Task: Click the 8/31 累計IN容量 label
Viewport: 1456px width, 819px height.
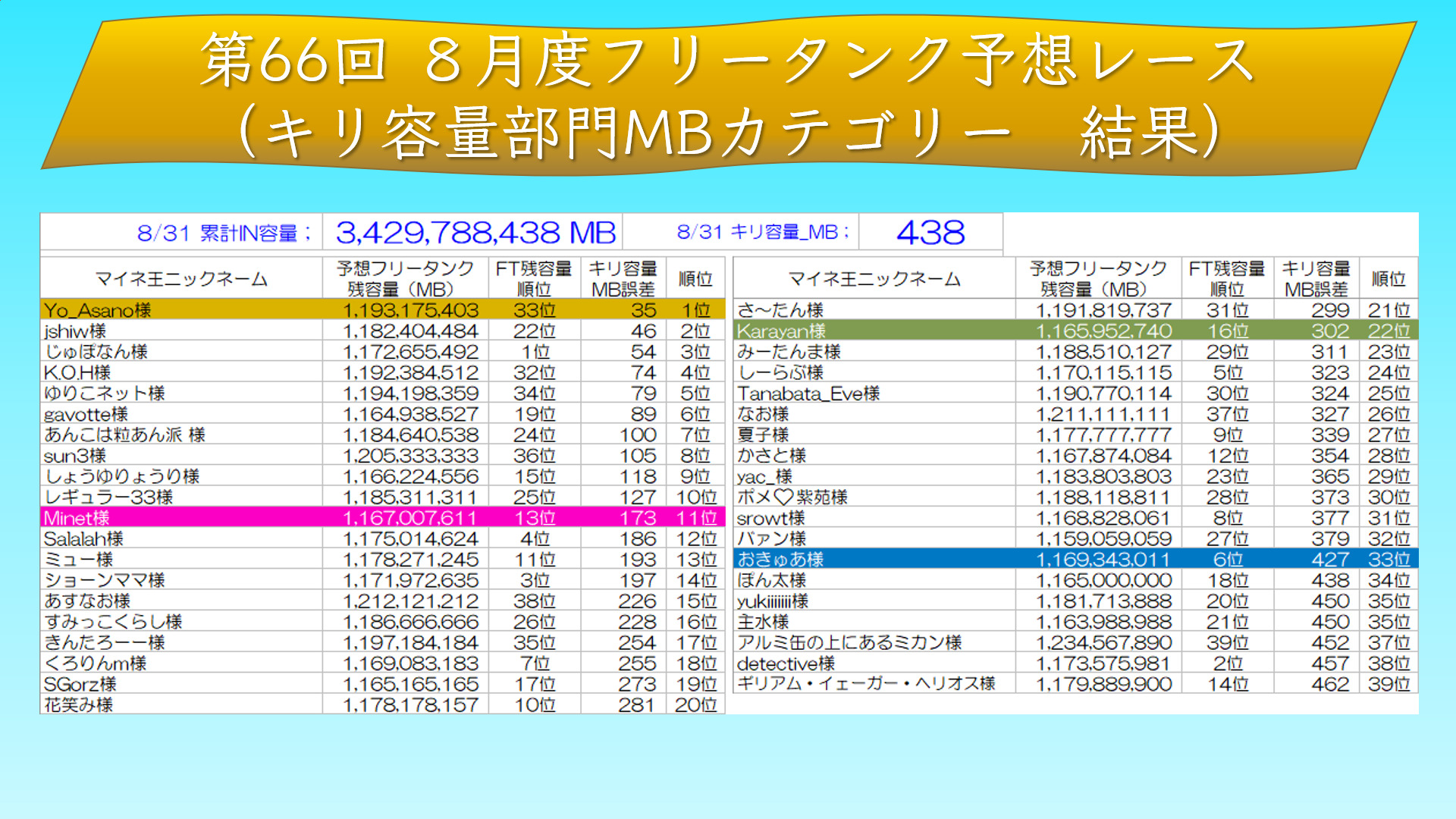Action: coord(224,233)
